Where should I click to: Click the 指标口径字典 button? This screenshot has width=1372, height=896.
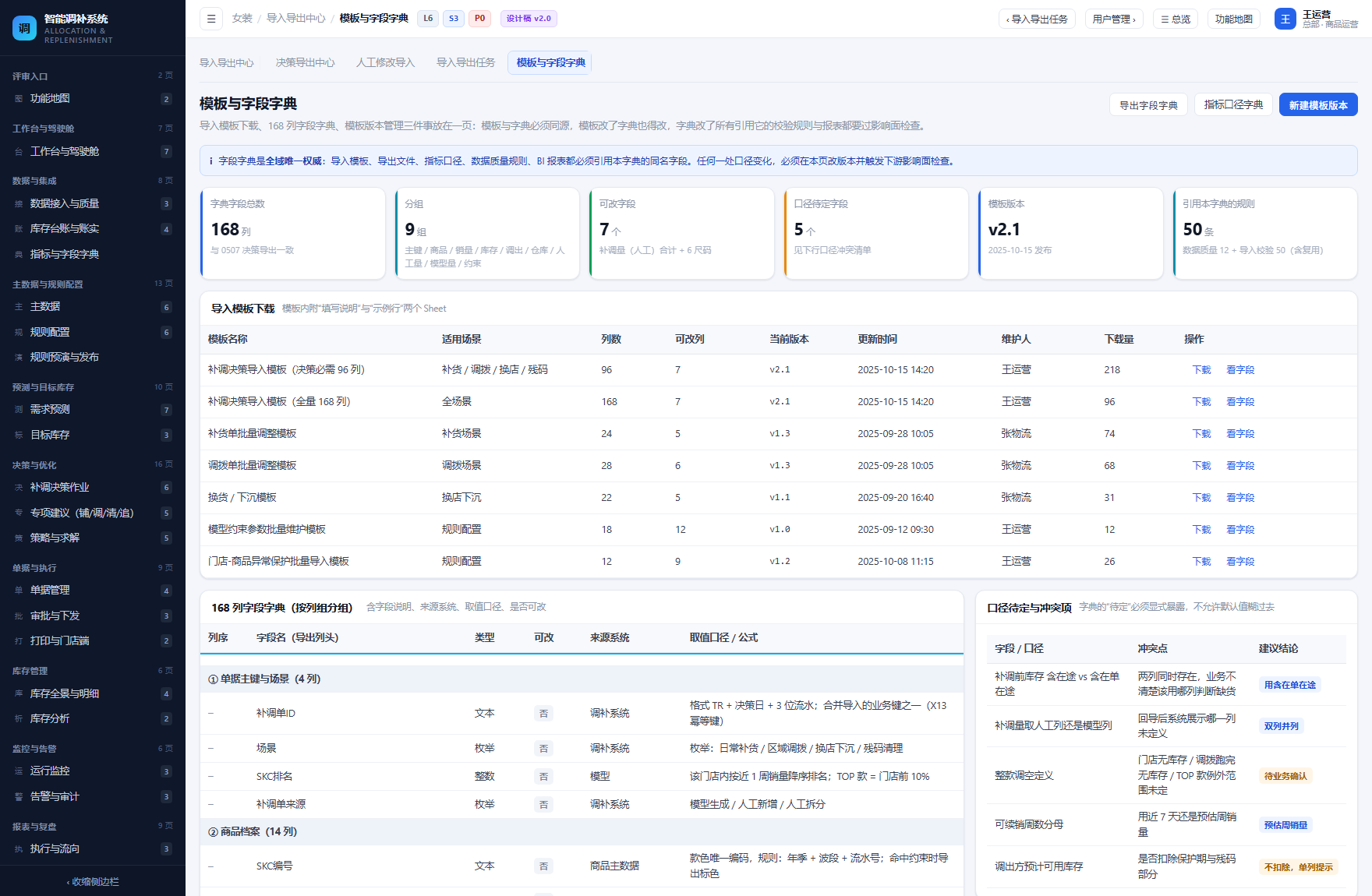click(x=1234, y=105)
